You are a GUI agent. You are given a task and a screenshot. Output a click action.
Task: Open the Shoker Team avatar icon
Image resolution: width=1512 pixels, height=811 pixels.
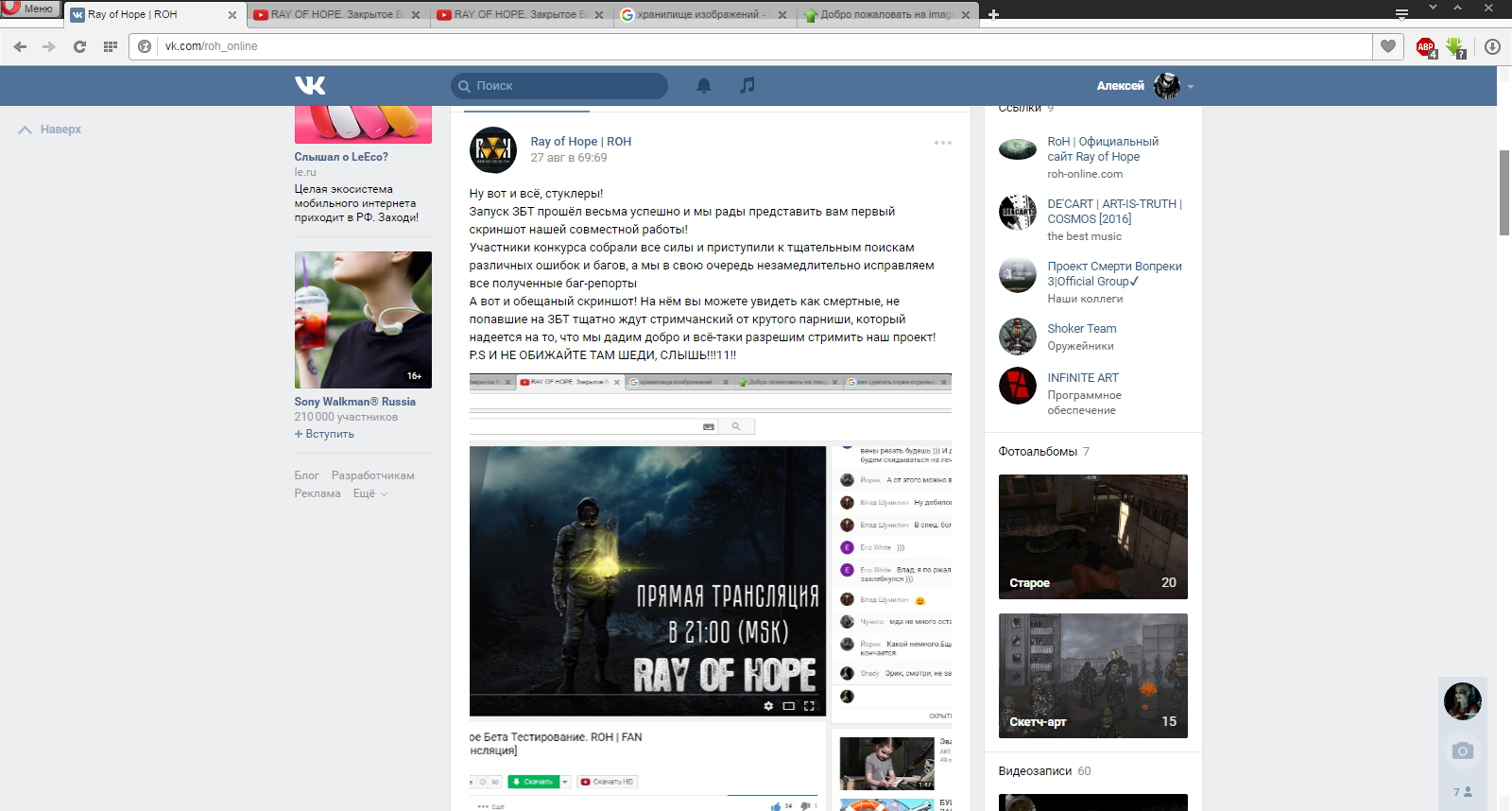click(1018, 336)
